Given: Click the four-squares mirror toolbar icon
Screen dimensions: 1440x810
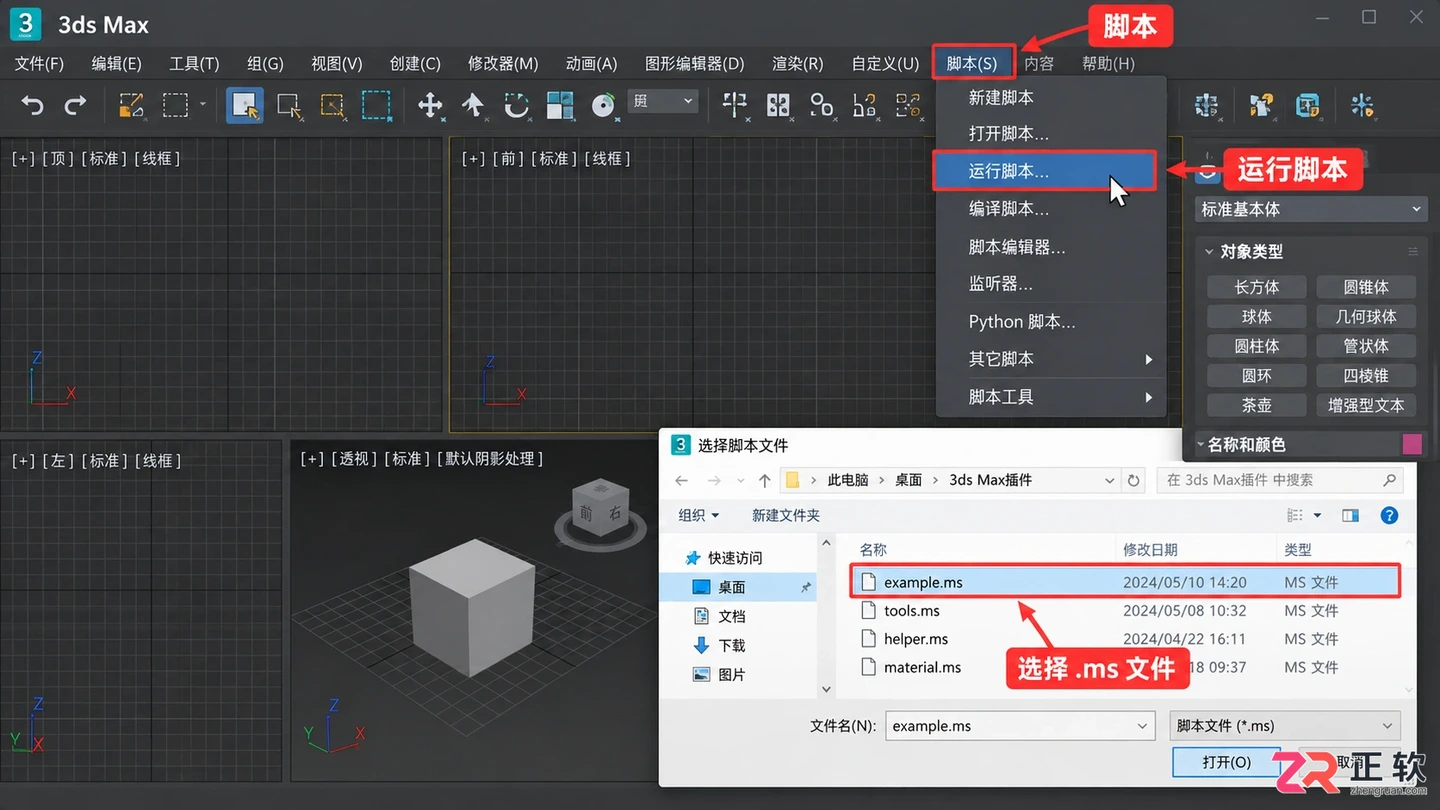Looking at the screenshot, I should tap(778, 105).
